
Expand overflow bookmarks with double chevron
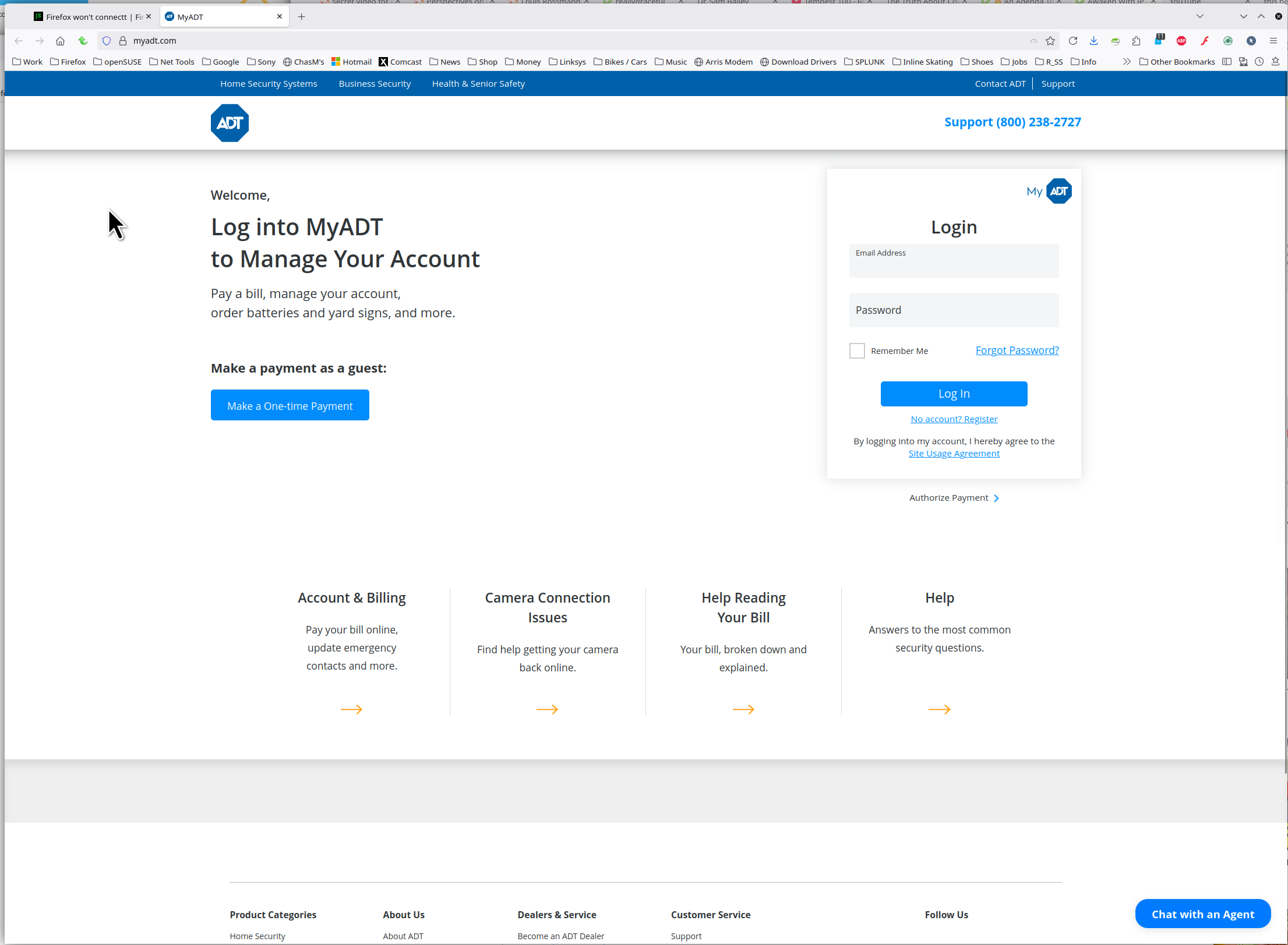click(1127, 62)
